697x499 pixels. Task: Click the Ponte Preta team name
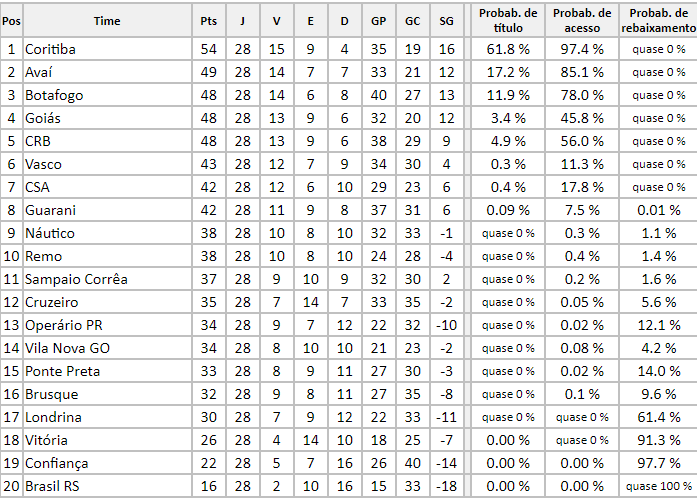point(62,371)
